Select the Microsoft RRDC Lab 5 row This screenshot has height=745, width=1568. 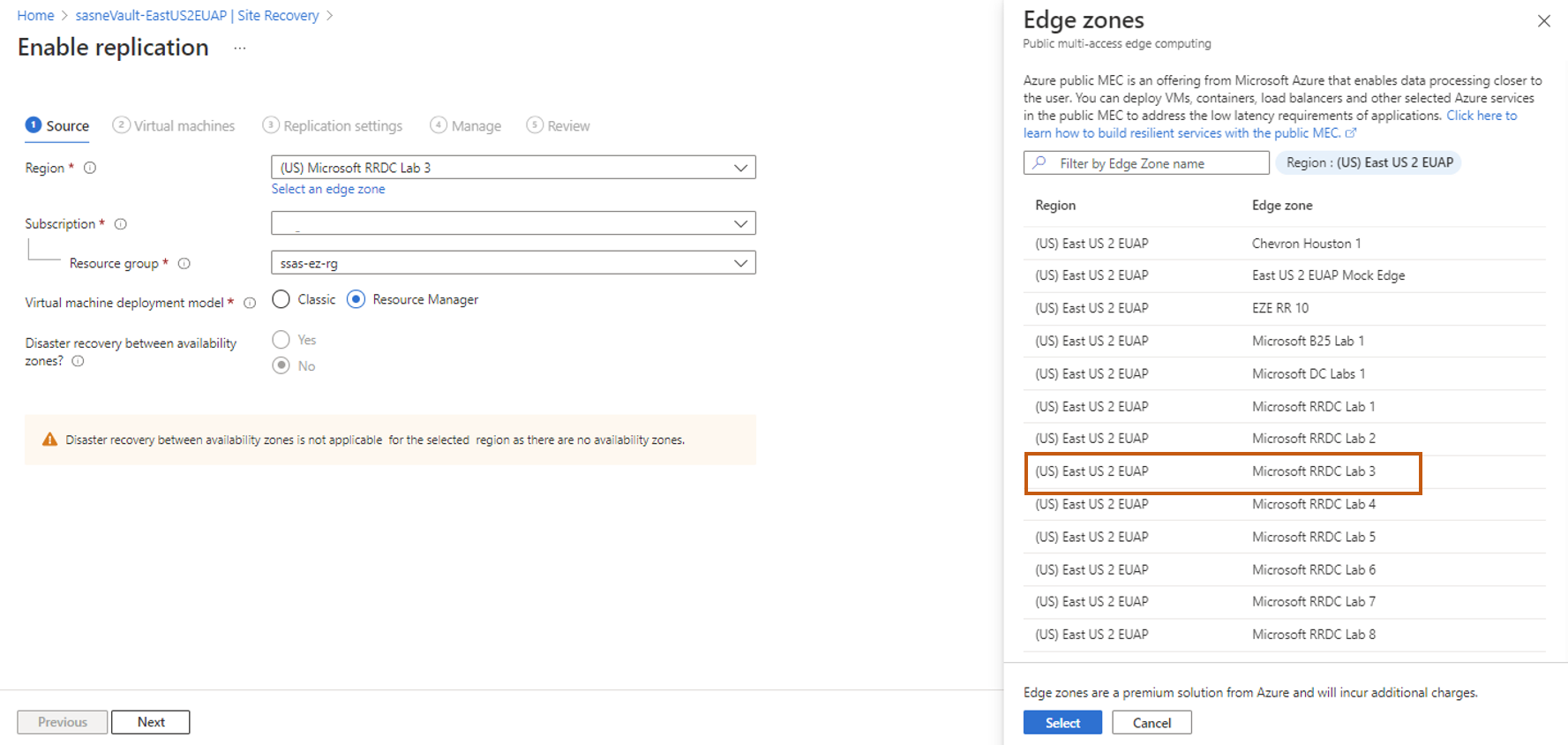coord(1284,537)
